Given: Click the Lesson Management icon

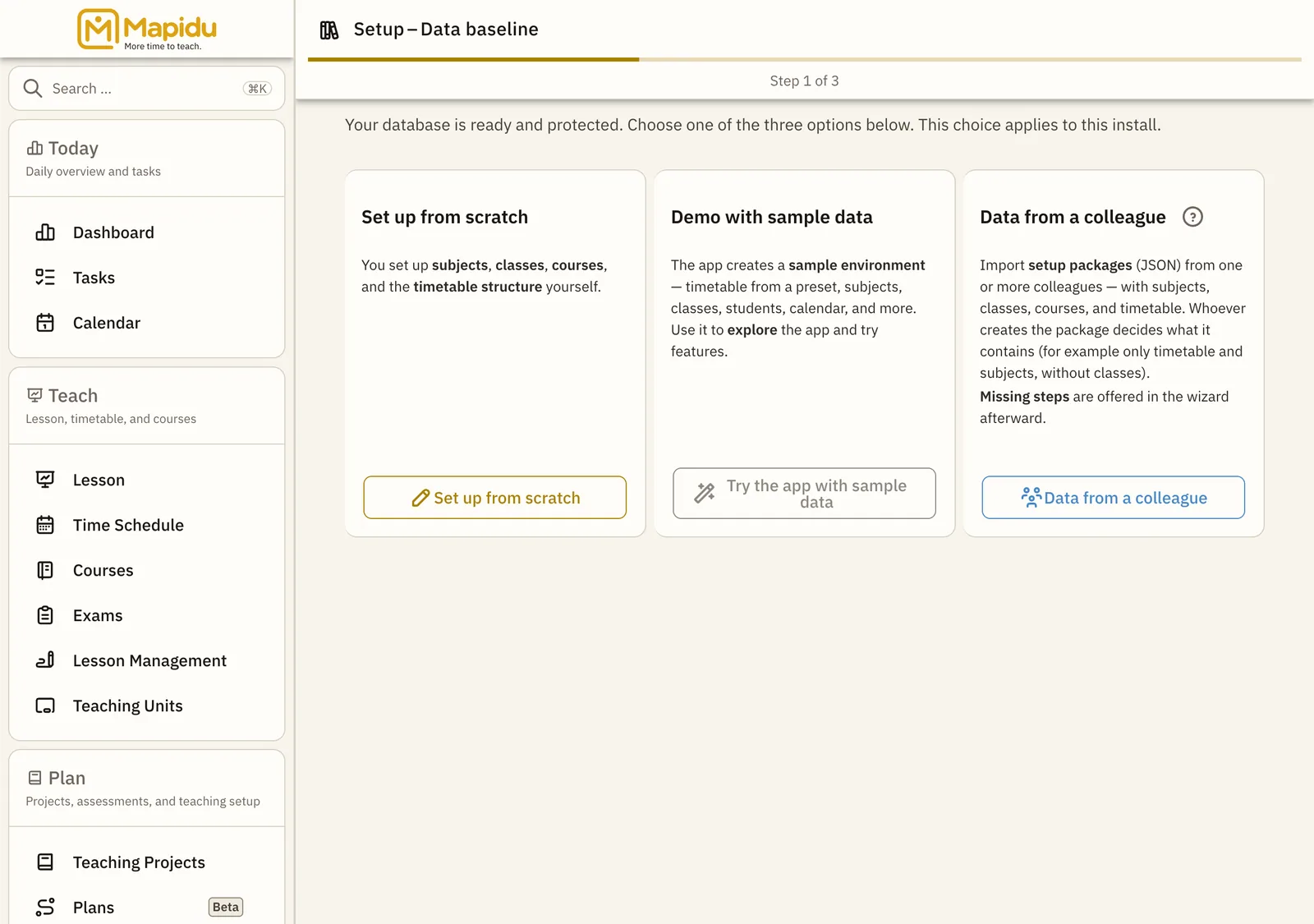Looking at the screenshot, I should pyautogui.click(x=45, y=660).
